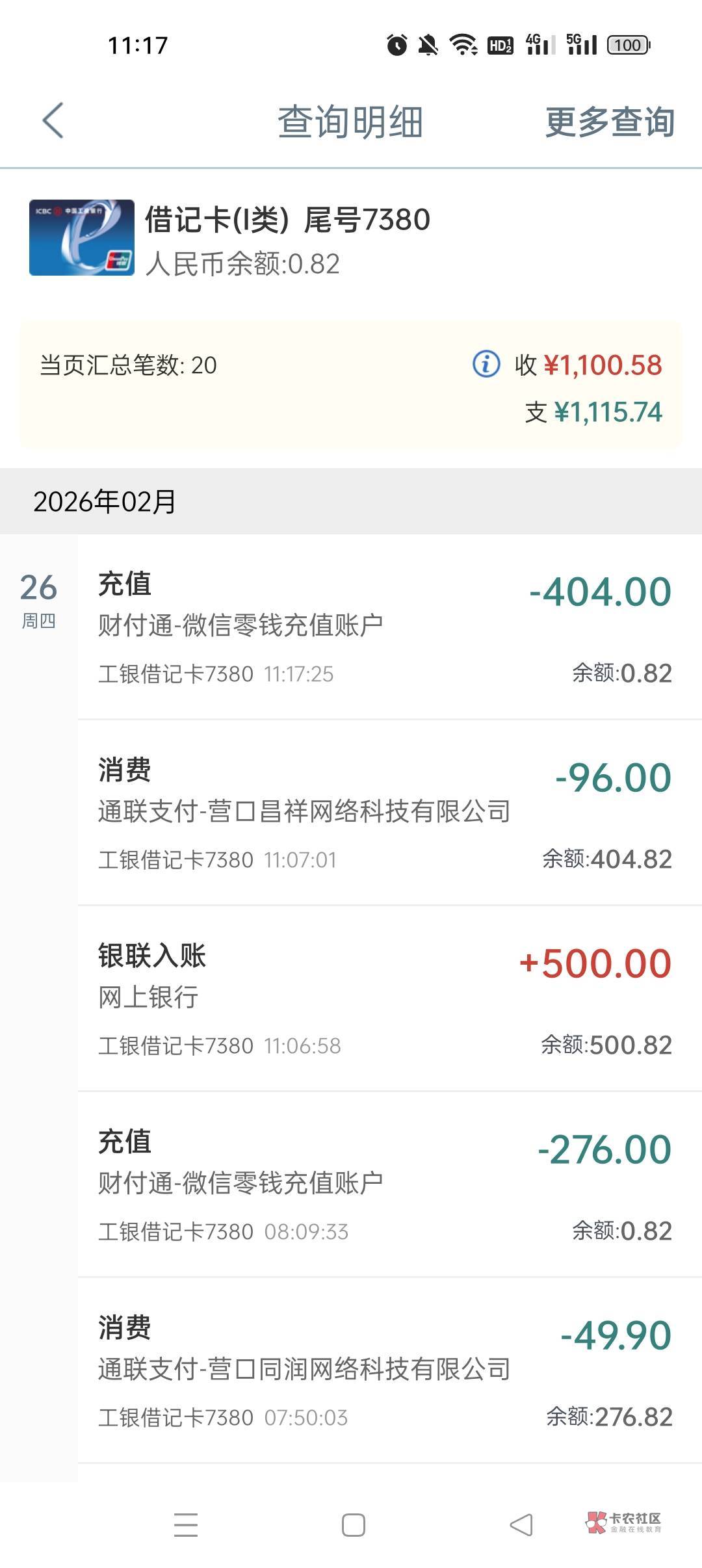
Task: Tap the Android home square icon
Action: coord(353,1525)
